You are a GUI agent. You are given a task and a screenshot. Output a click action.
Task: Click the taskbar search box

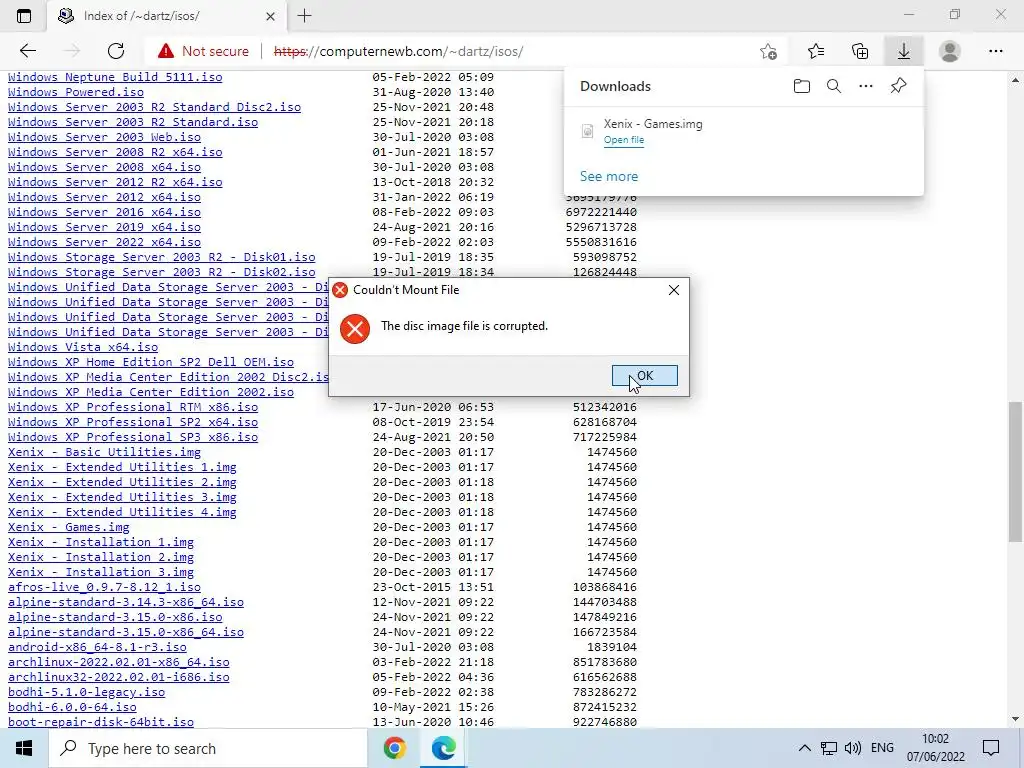pyautogui.click(x=208, y=748)
